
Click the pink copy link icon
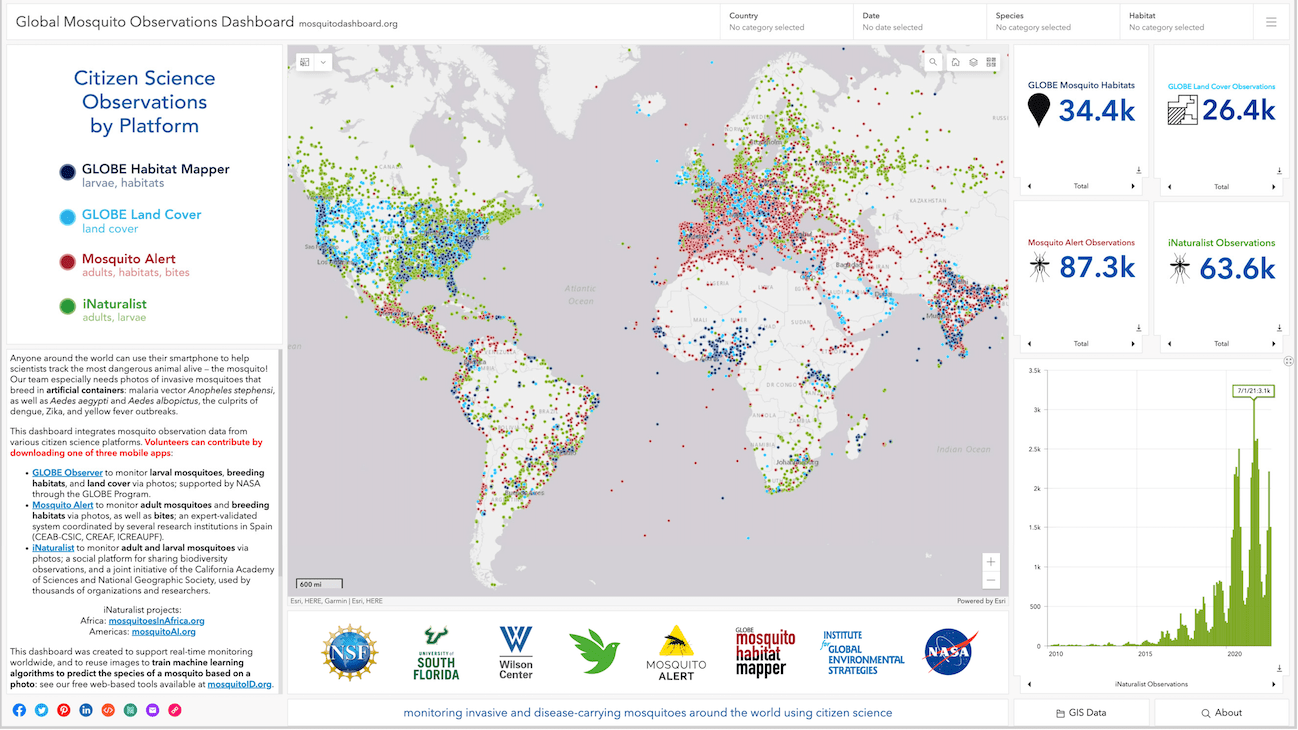tap(175, 710)
